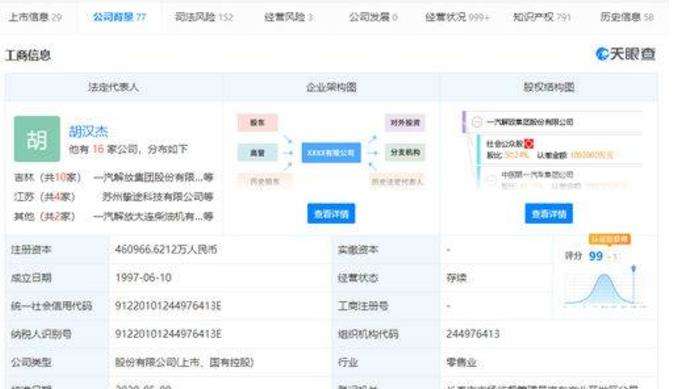Click the 对外投资 node
This screenshot has height=389, width=678.
[405, 123]
